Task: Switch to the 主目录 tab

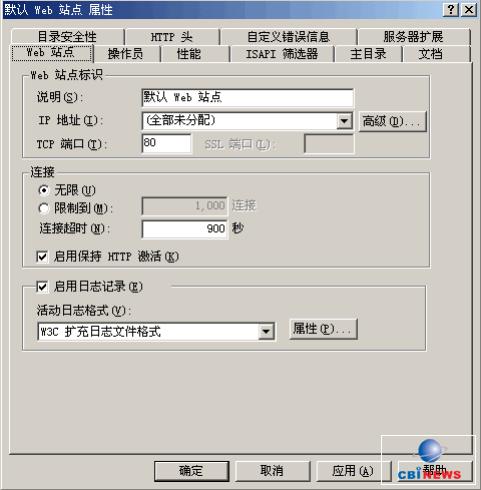Action: click(x=368, y=54)
